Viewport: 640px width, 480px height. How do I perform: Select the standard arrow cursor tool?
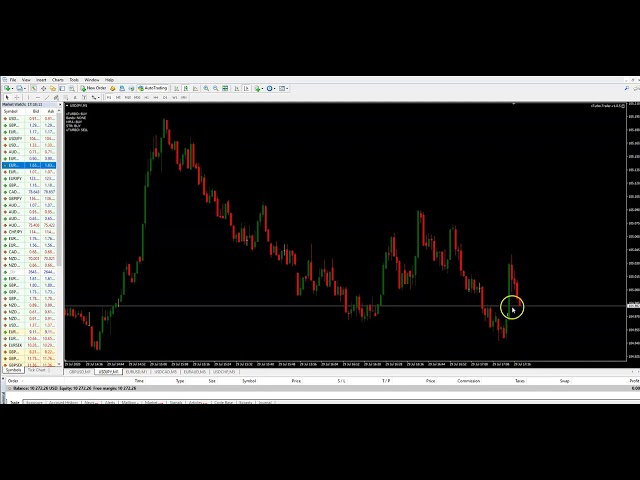tap(6, 97)
